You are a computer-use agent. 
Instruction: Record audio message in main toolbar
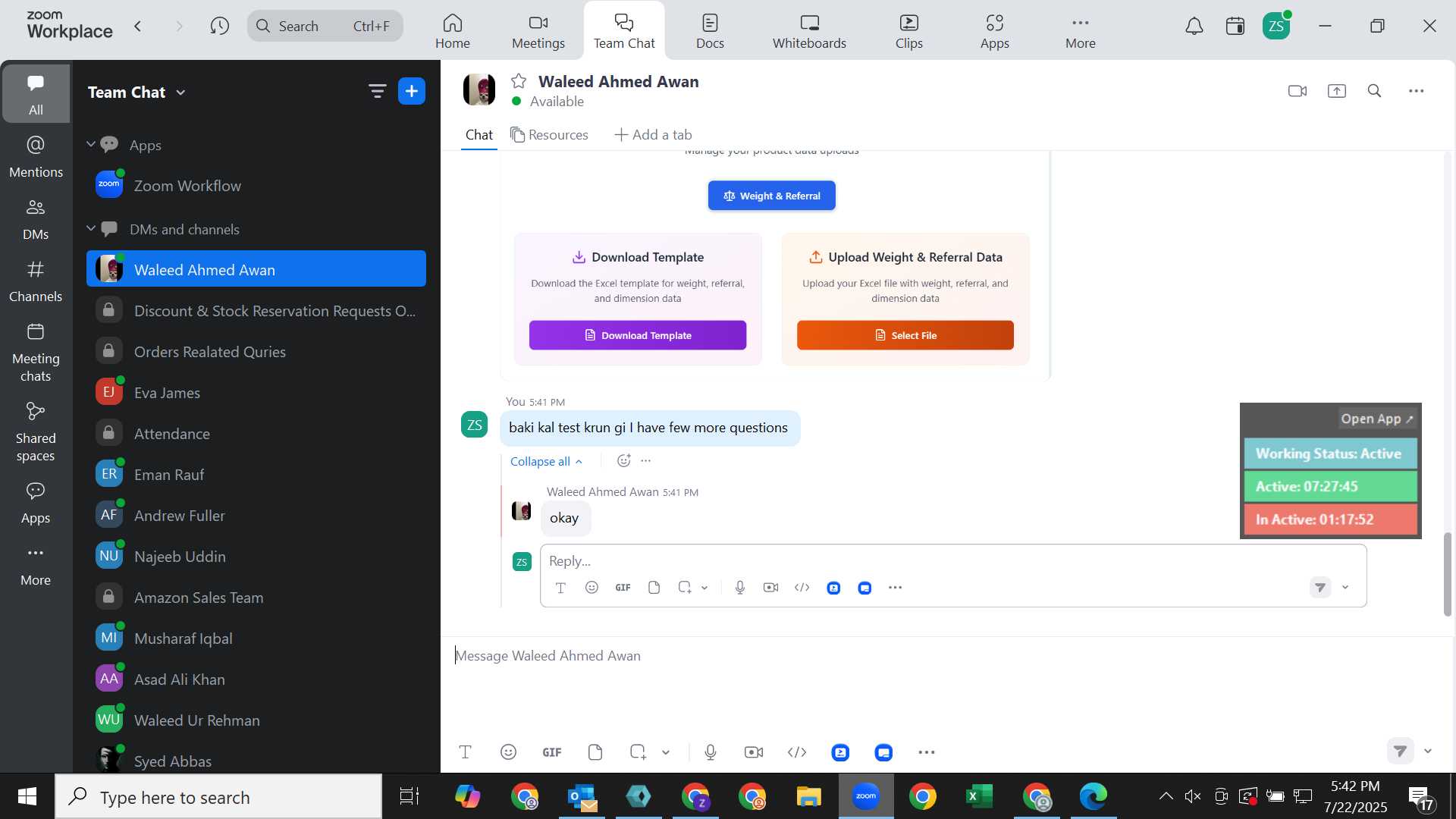[711, 752]
